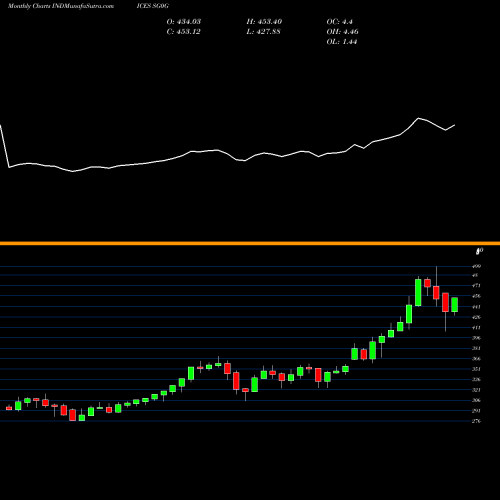The width and height of the screenshot is (500, 500).
Task: Click the 321 price axis label
Action: click(476, 390)
